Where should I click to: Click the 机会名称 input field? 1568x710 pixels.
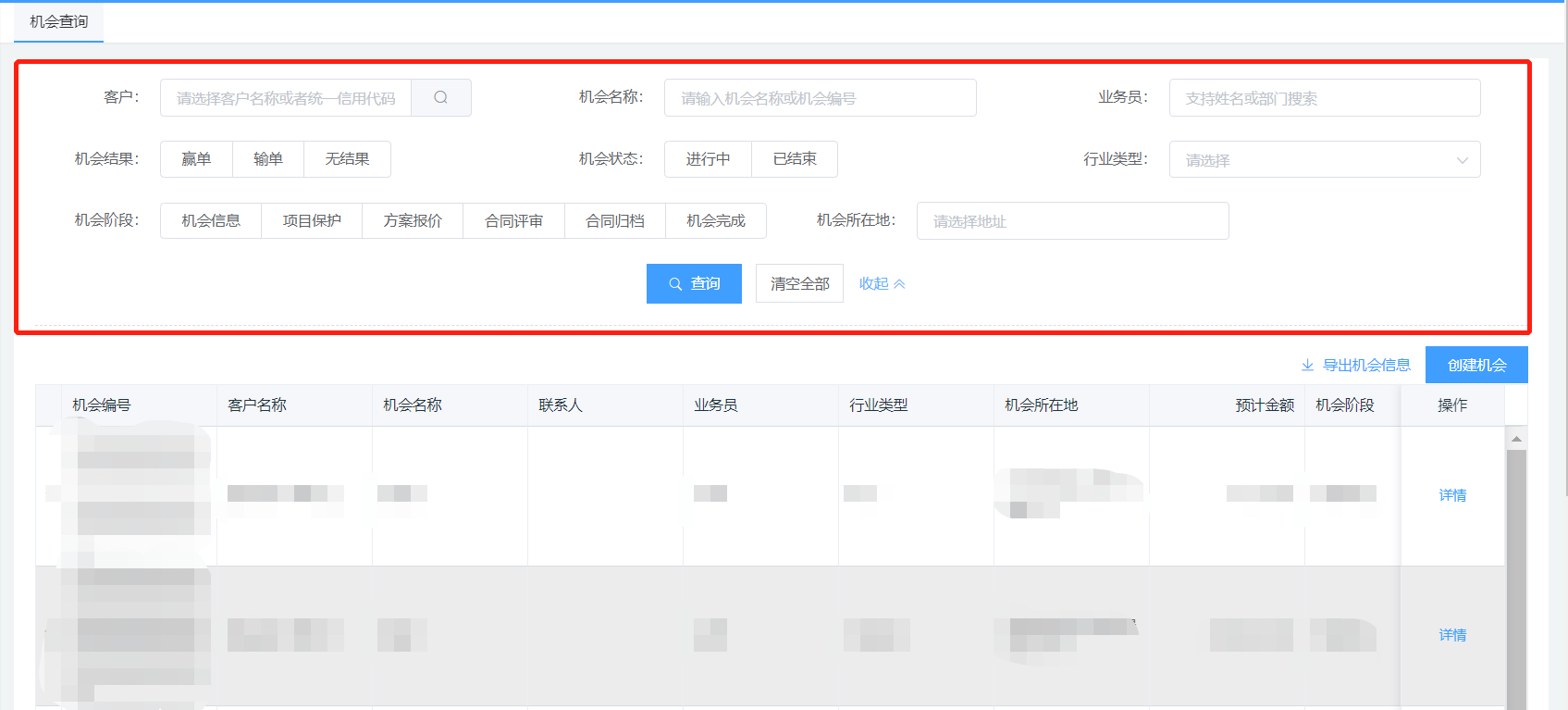(820, 98)
